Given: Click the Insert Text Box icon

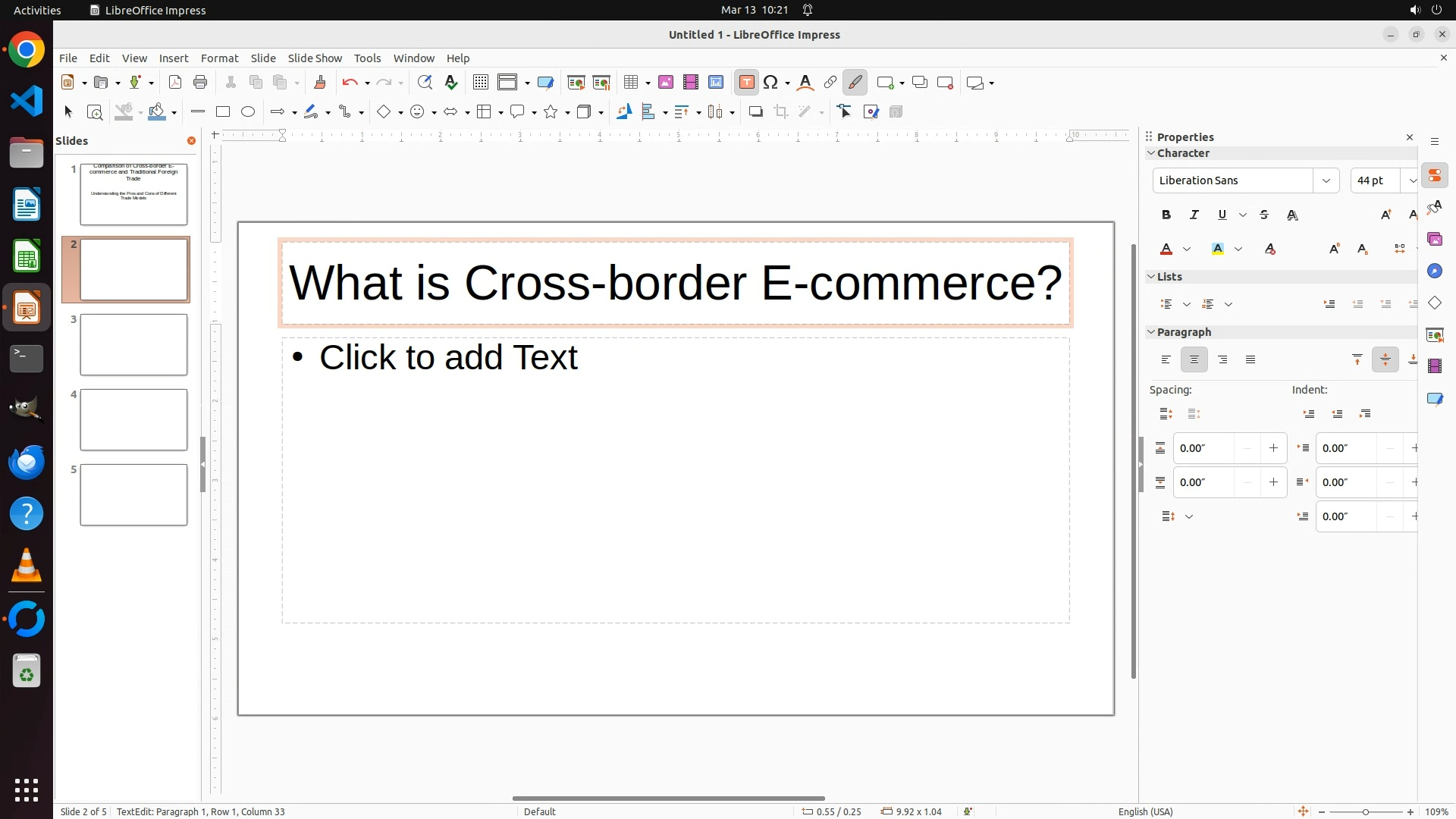Looking at the screenshot, I should tap(746, 83).
